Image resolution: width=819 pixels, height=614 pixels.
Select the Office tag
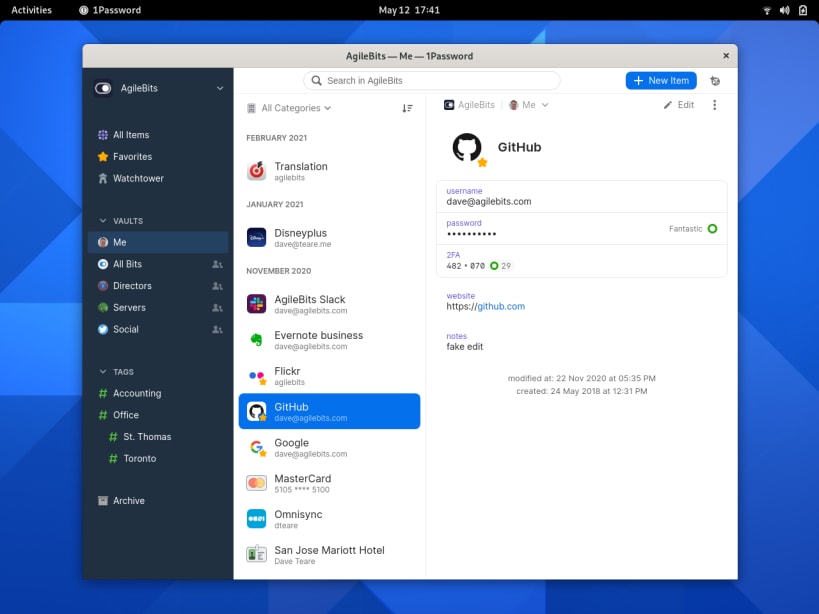158,415
